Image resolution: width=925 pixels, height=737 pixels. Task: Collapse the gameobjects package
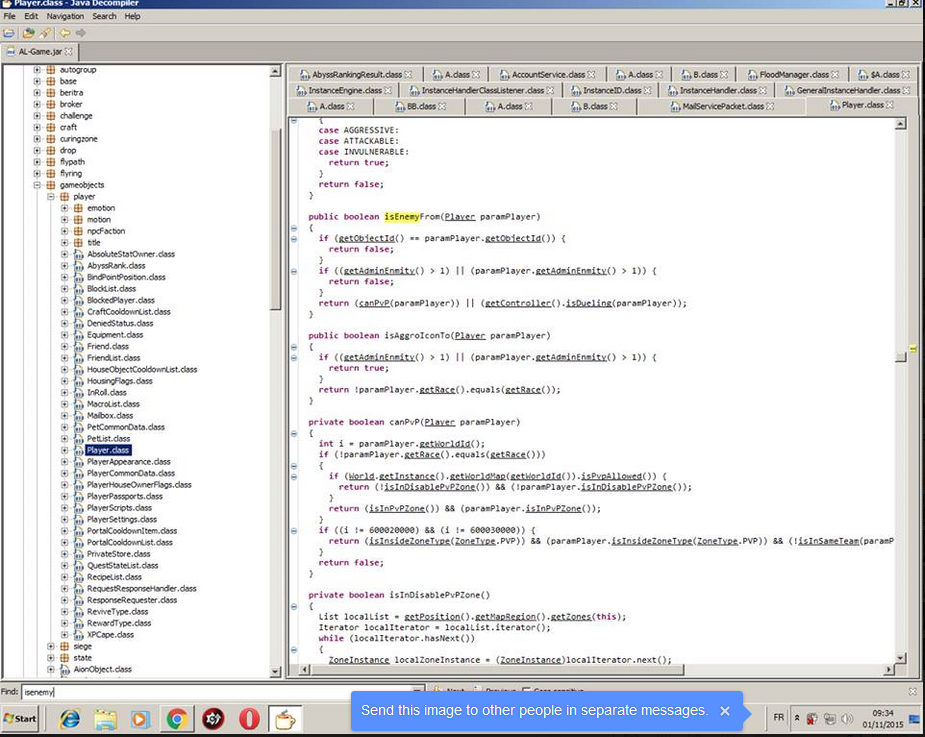[37, 185]
